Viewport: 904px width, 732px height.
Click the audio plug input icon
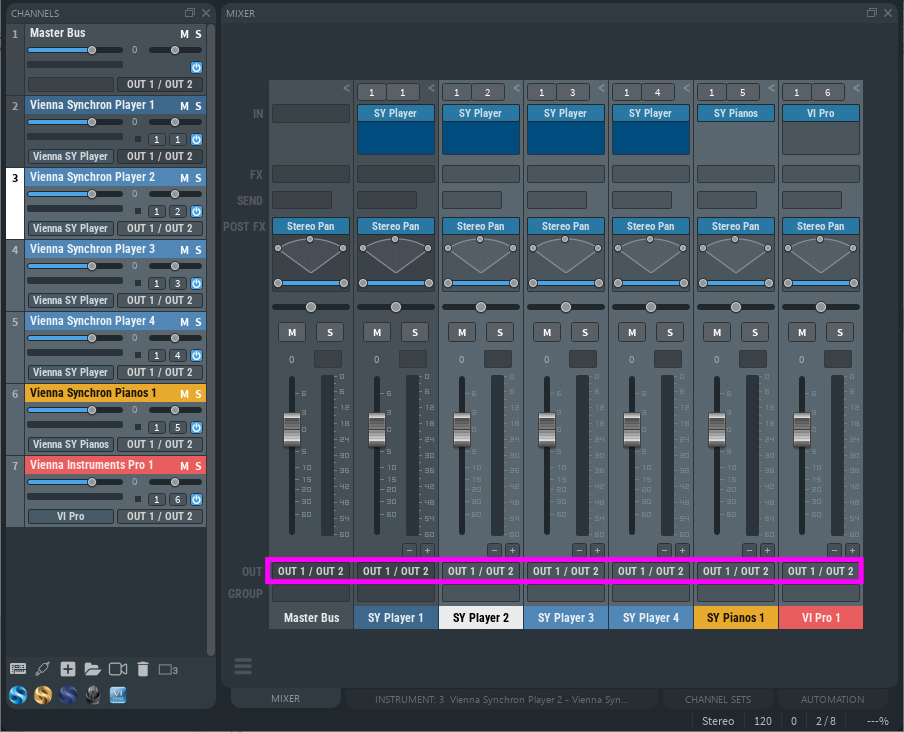click(x=43, y=669)
